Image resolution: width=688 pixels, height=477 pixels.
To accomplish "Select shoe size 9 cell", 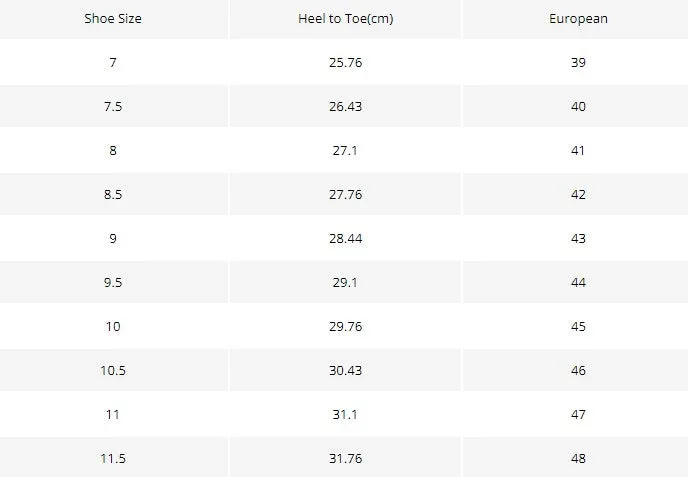I will coord(113,238).
